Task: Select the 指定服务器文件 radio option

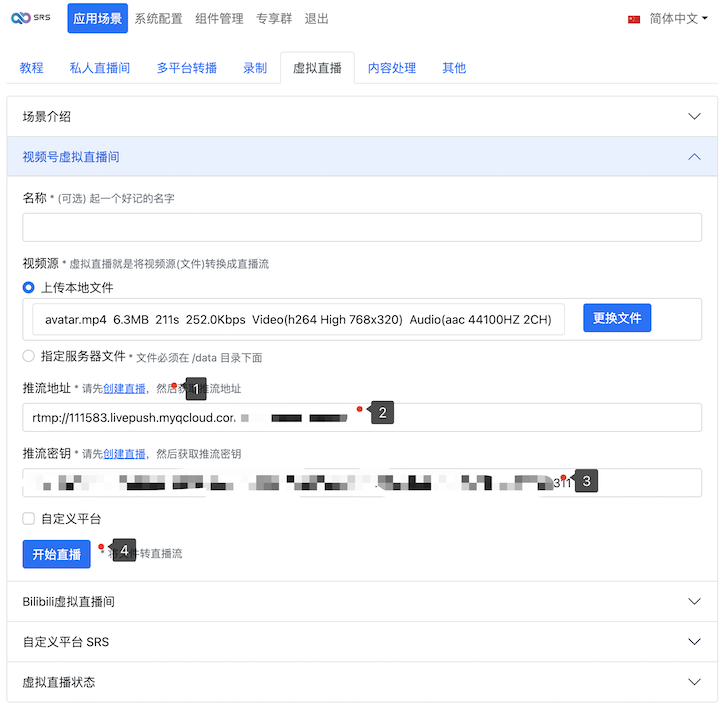Action: tap(29, 356)
